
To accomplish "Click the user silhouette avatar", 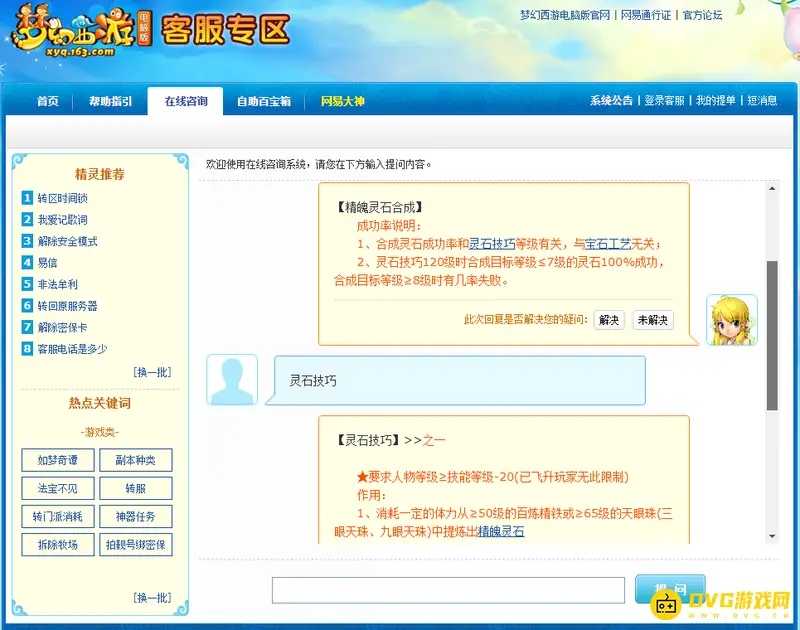I will pos(232,380).
